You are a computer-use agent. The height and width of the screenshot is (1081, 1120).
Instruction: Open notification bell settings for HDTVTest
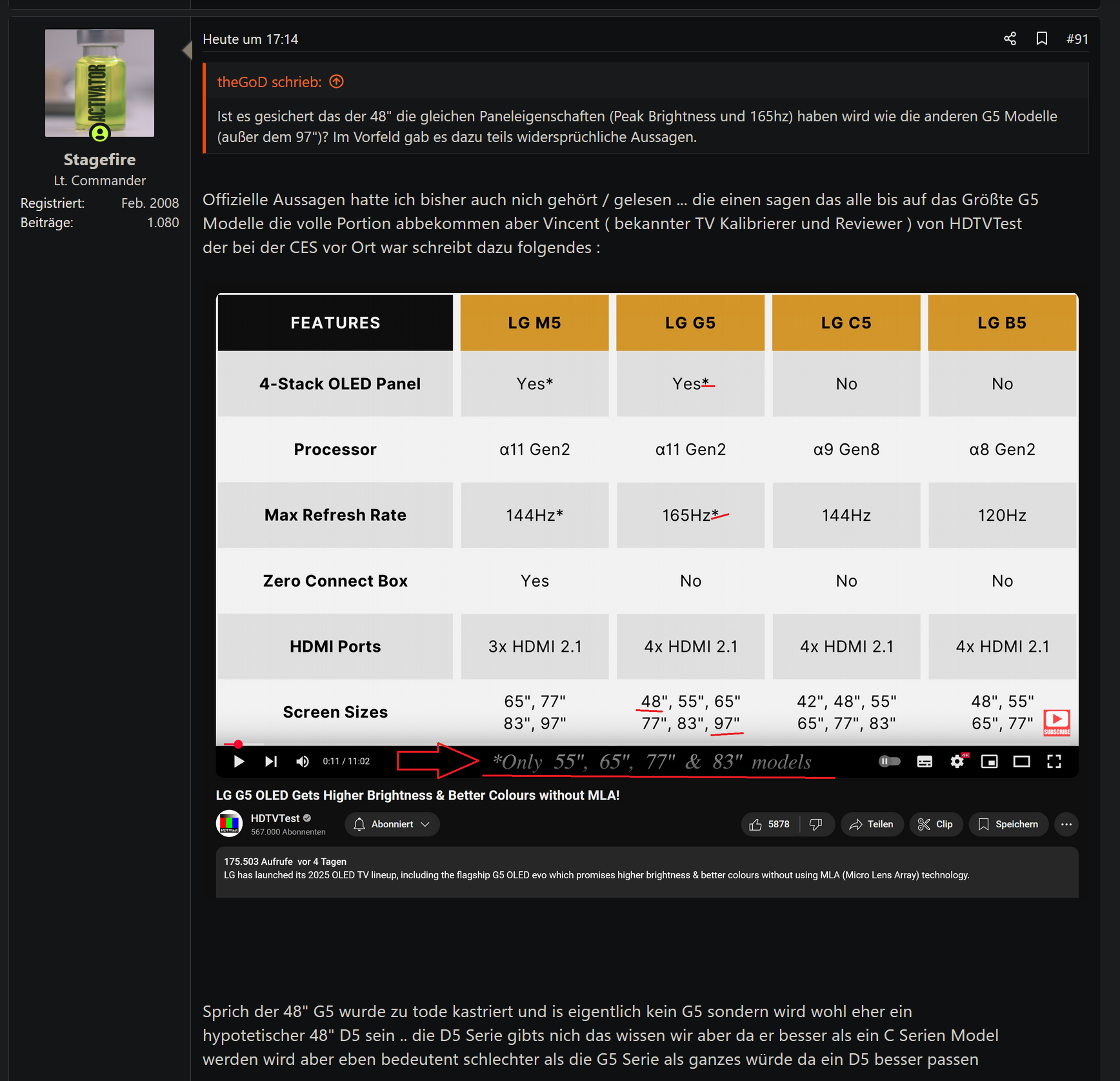(359, 824)
